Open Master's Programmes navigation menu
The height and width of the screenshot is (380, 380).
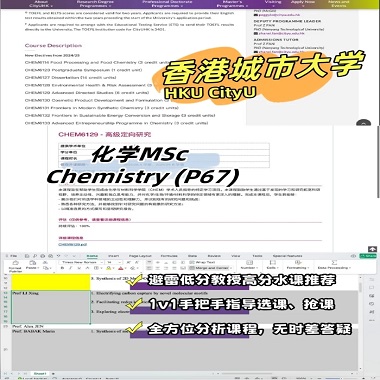[x=232, y=4]
